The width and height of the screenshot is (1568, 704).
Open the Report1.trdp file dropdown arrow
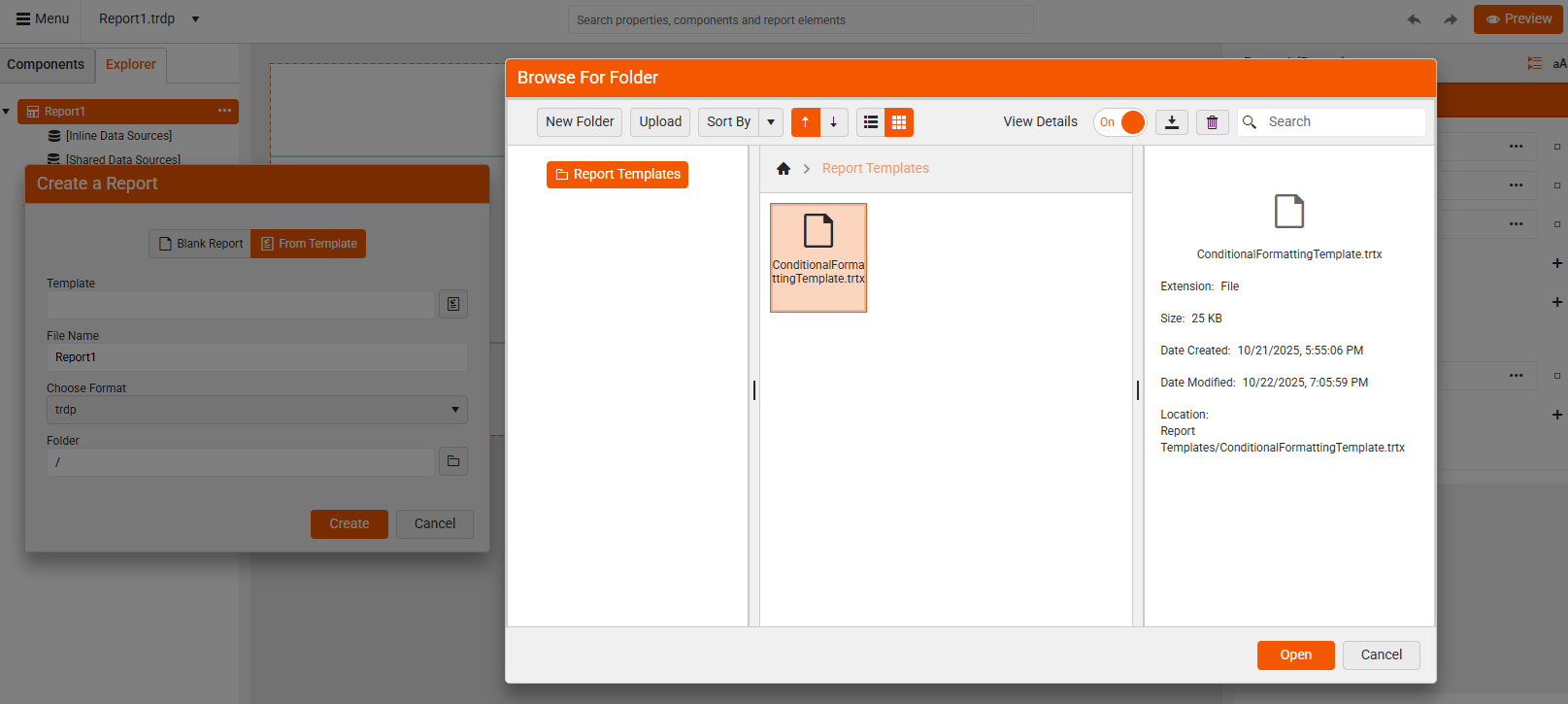point(195,19)
